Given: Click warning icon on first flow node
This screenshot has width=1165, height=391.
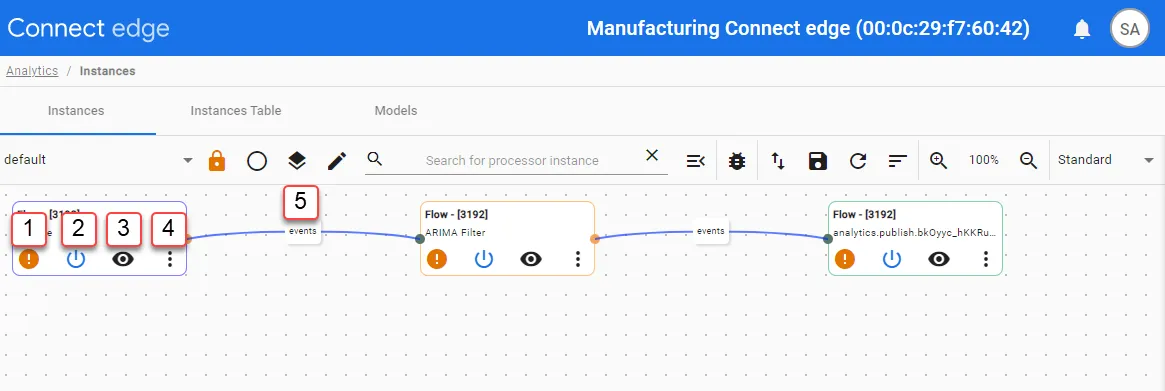Looking at the screenshot, I should (29, 259).
